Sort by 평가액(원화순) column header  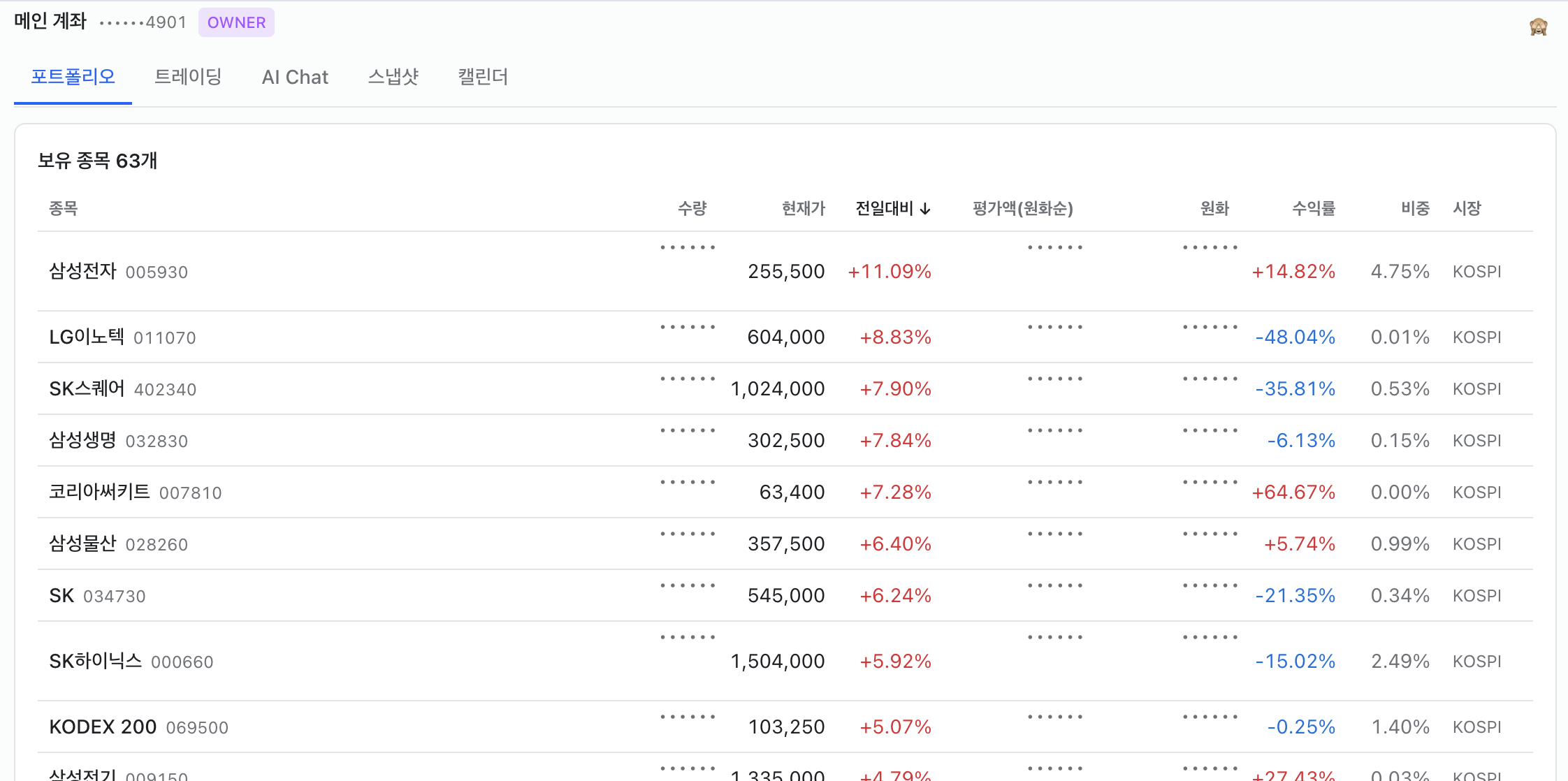coord(1022,208)
